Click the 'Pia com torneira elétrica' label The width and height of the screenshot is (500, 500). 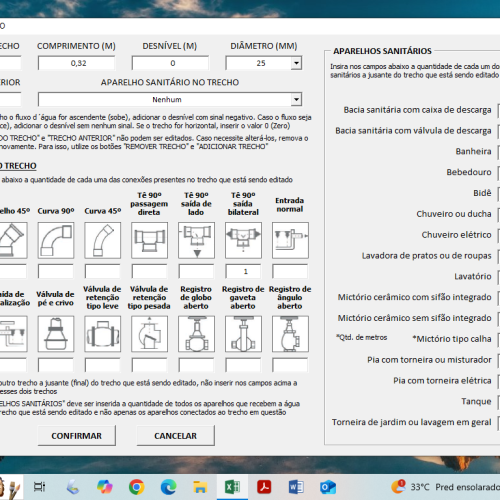pos(442,381)
